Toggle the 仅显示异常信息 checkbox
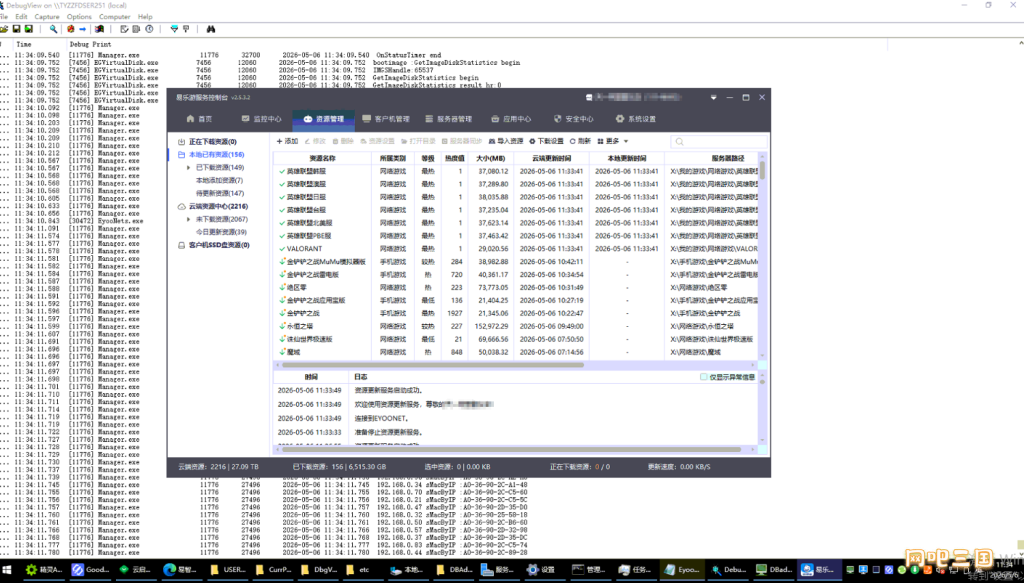 (x=704, y=377)
